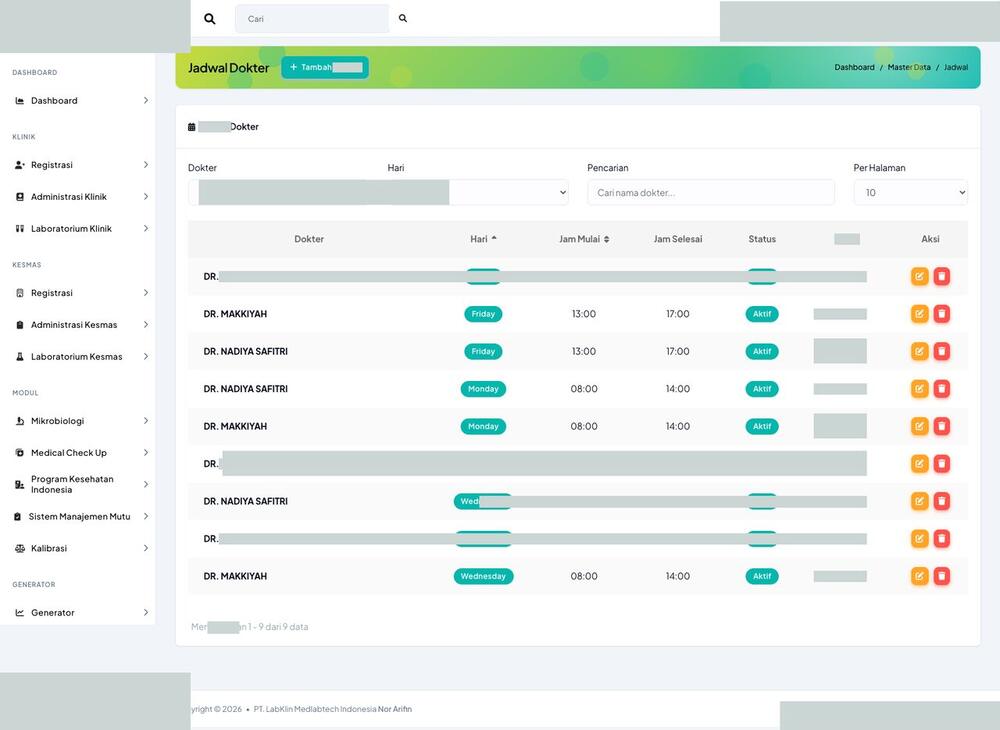
Task: Focus the top Cari search field
Action: click(x=312, y=18)
